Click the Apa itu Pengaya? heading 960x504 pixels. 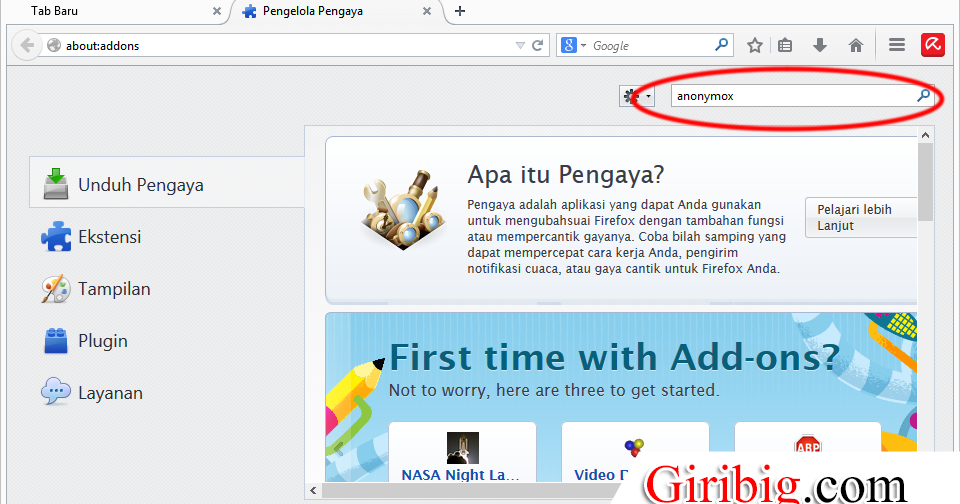coord(566,175)
